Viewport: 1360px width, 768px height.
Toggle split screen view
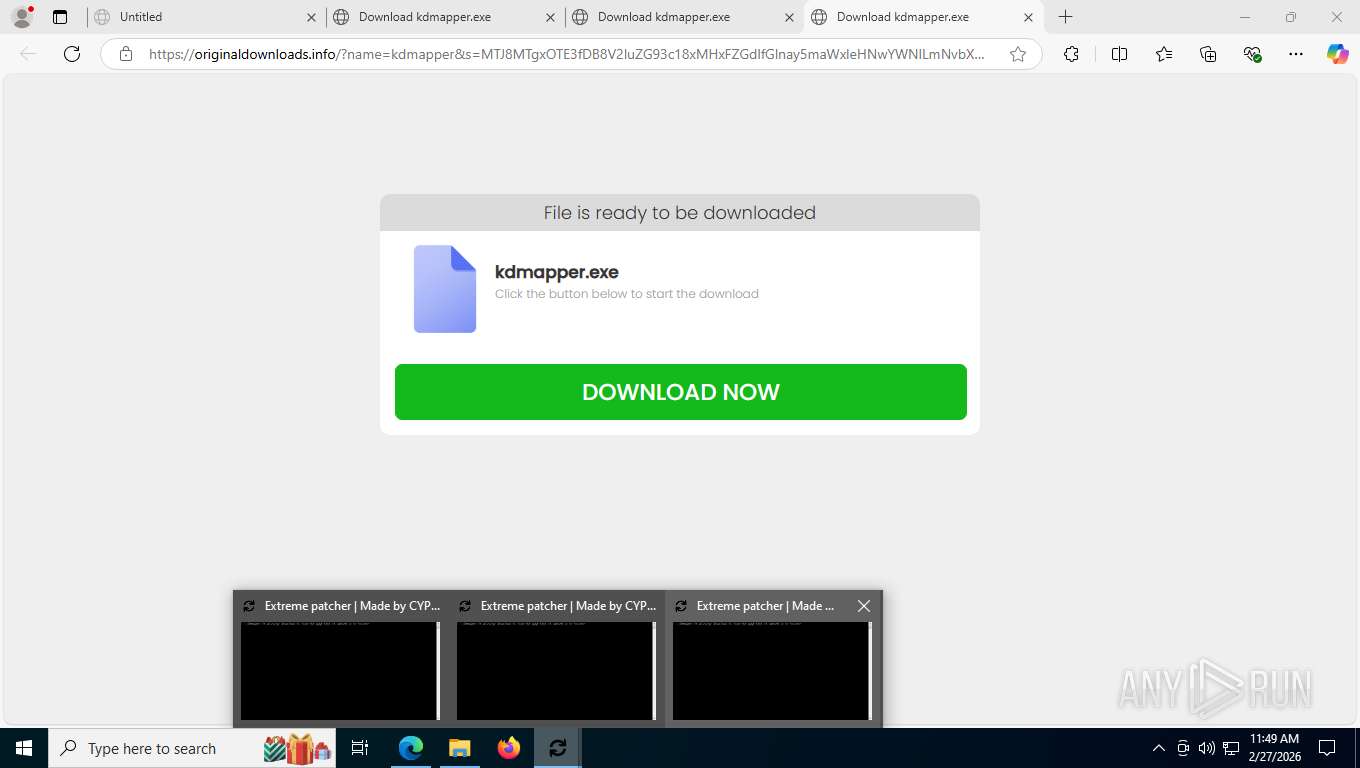[1120, 54]
